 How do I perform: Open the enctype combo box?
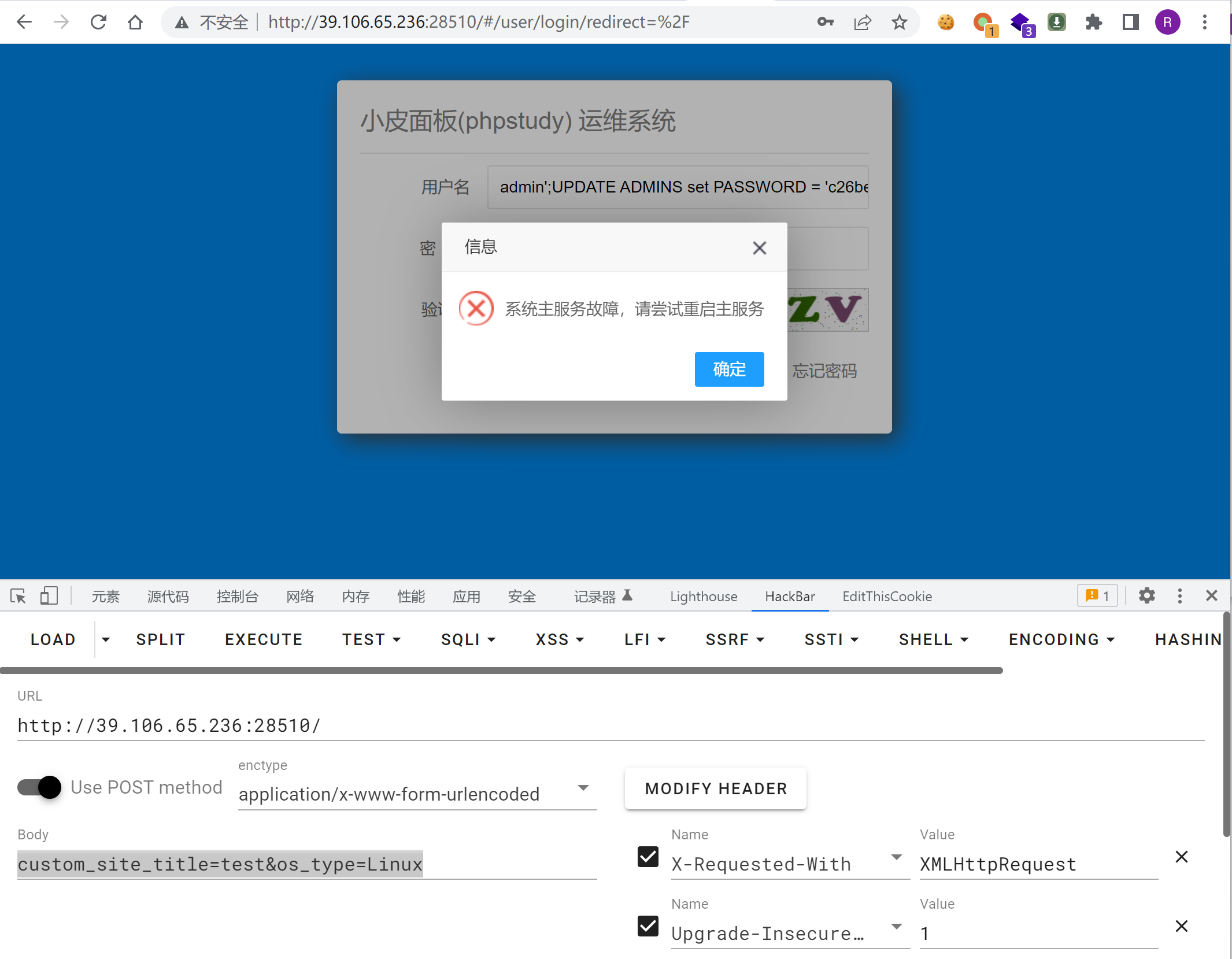tap(416, 794)
